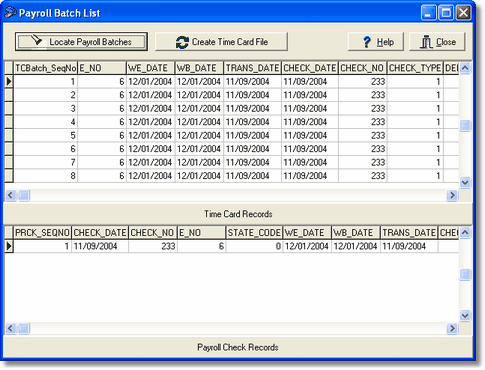
Task: Close window using title bar X
Action: tap(463, 13)
